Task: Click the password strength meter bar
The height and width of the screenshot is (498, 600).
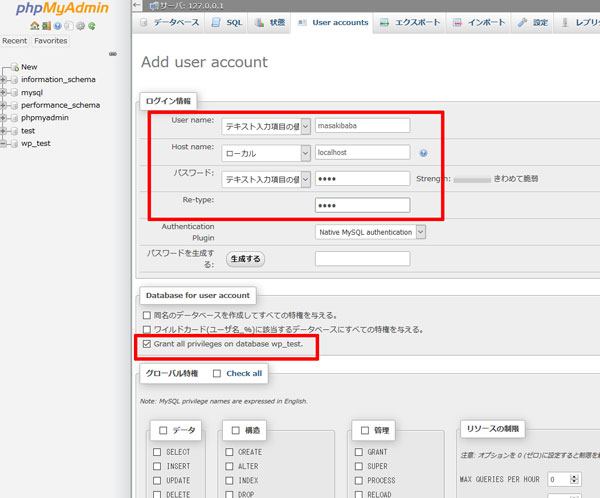Action: tap(472, 180)
